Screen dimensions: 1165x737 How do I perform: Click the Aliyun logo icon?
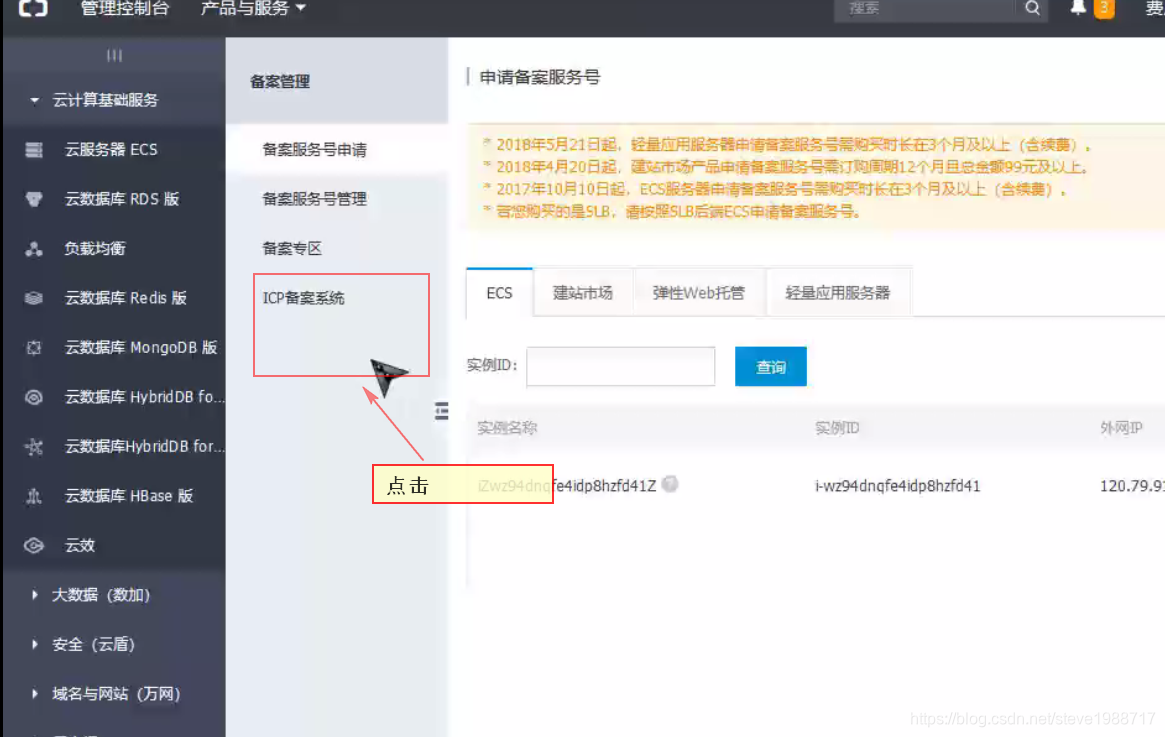pyautogui.click(x=33, y=8)
